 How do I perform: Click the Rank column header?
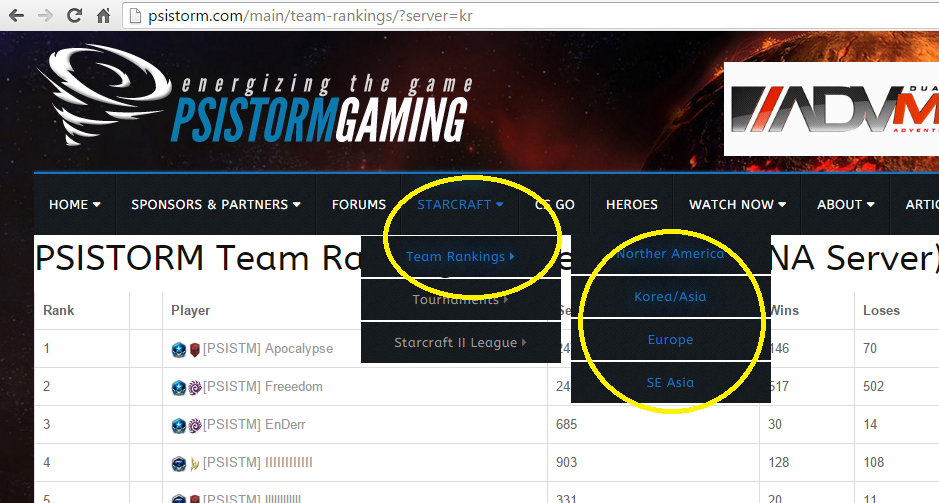[x=59, y=310]
